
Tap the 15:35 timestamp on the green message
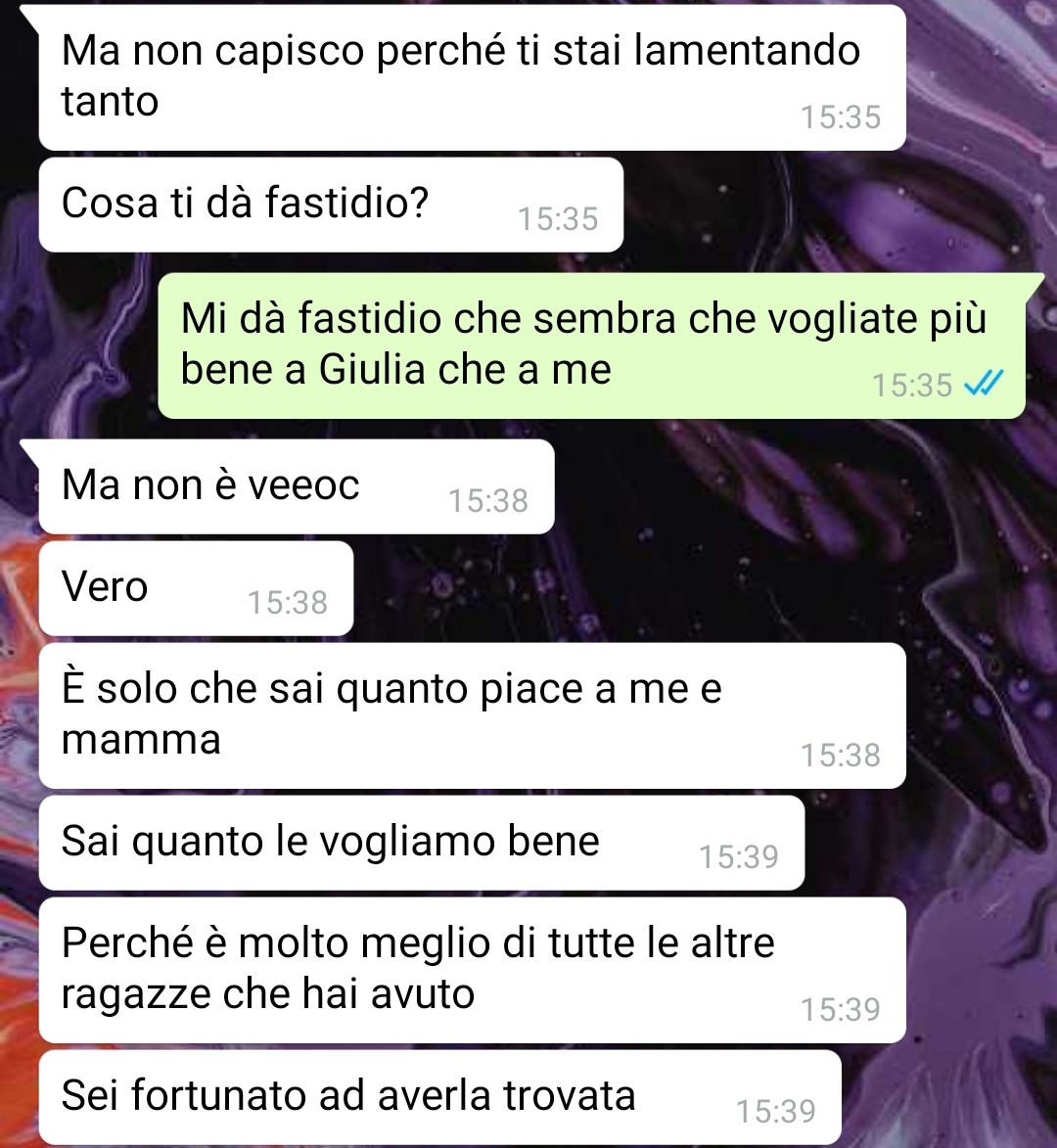[x=912, y=386]
